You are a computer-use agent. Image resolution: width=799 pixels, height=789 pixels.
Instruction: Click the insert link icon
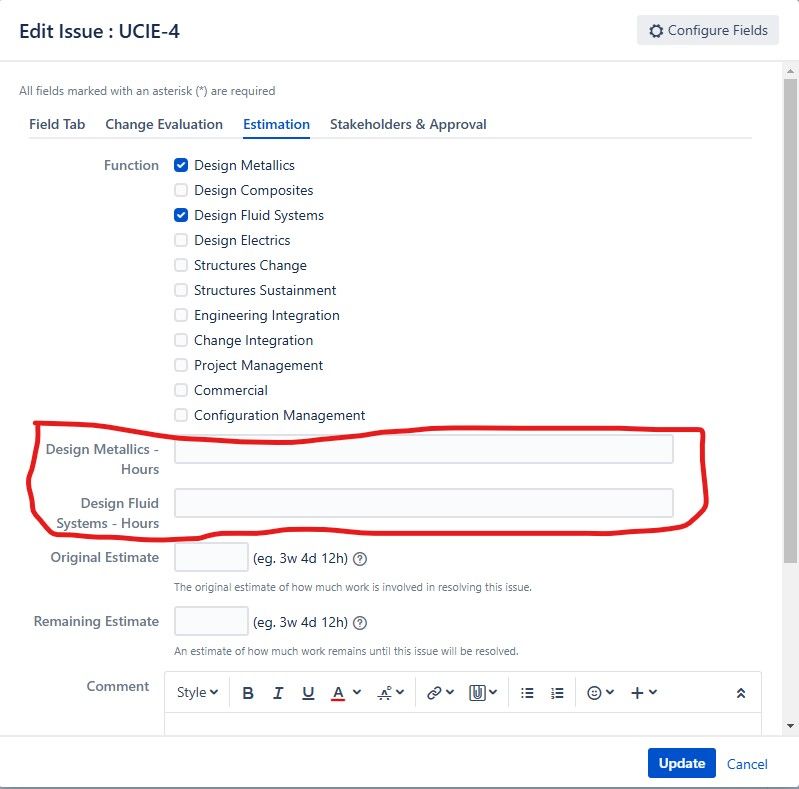(x=434, y=693)
